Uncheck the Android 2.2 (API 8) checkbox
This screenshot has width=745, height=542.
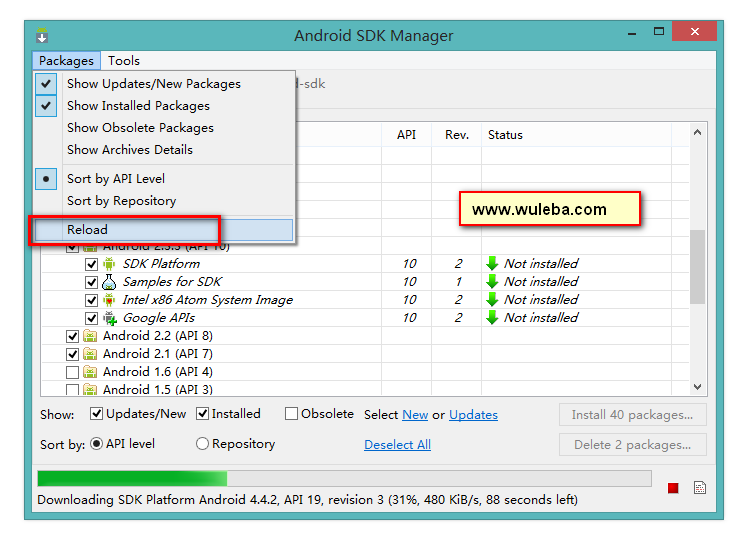[72, 336]
